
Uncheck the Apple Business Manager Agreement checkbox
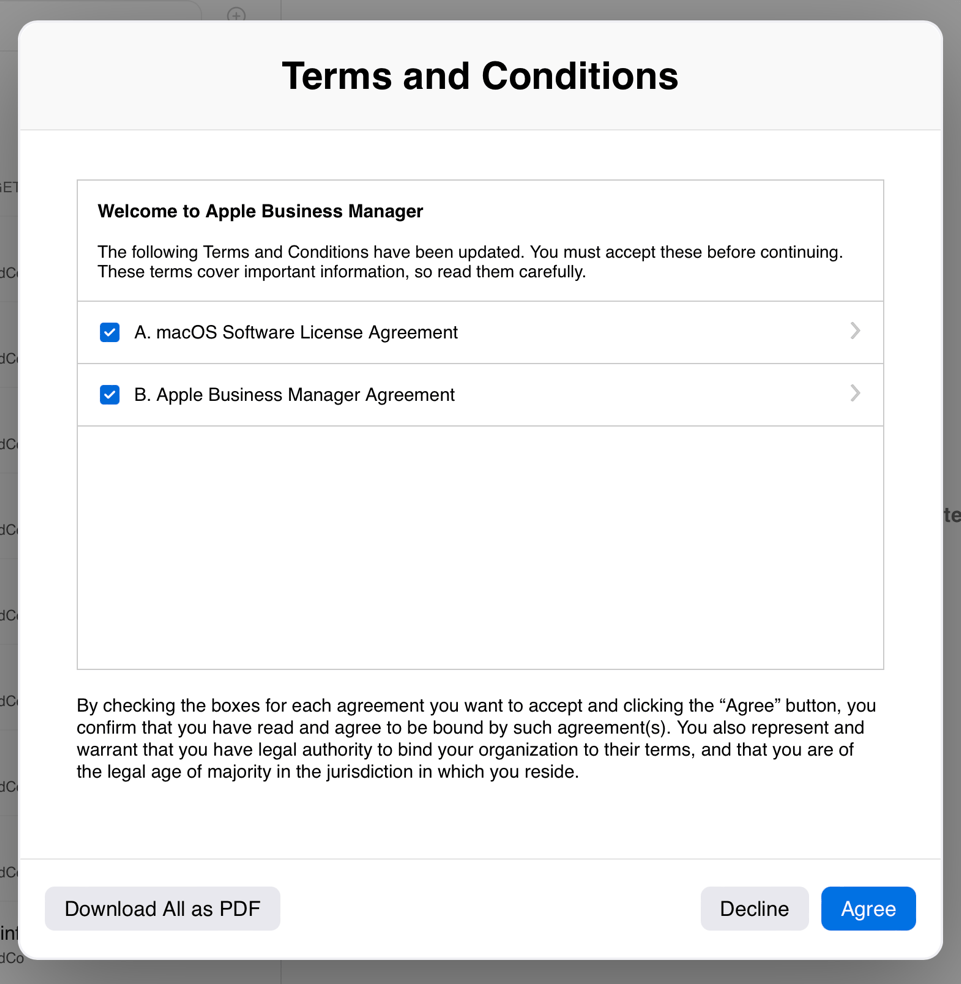[110, 395]
